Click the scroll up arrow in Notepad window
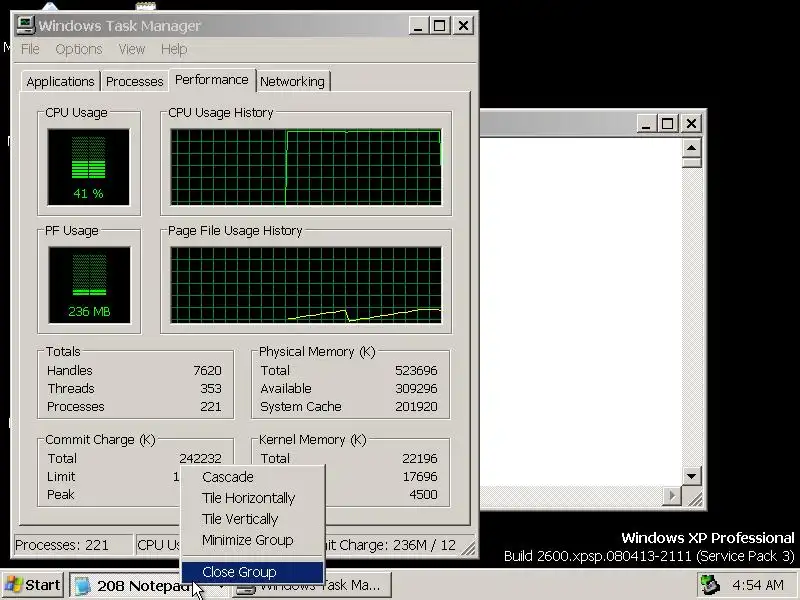The width and height of the screenshot is (800, 600). (691, 148)
